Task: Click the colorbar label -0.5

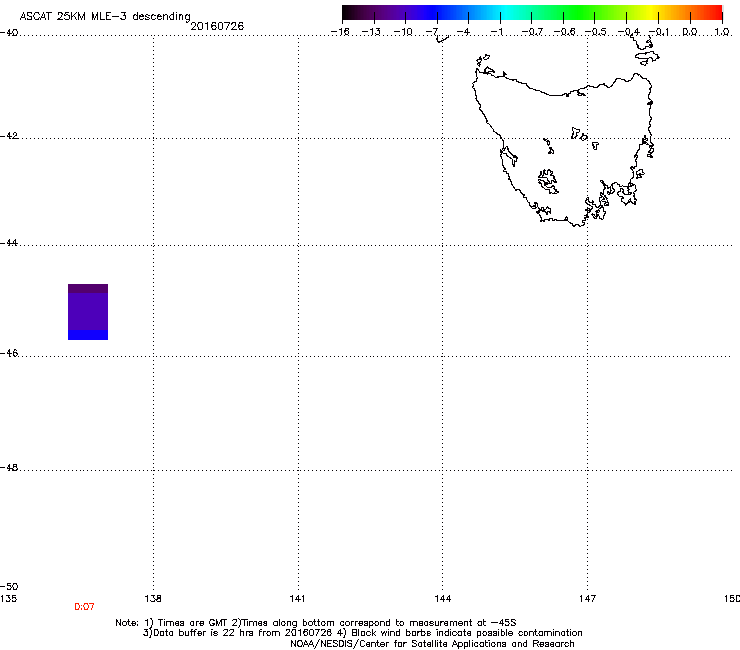Action: 596,32
